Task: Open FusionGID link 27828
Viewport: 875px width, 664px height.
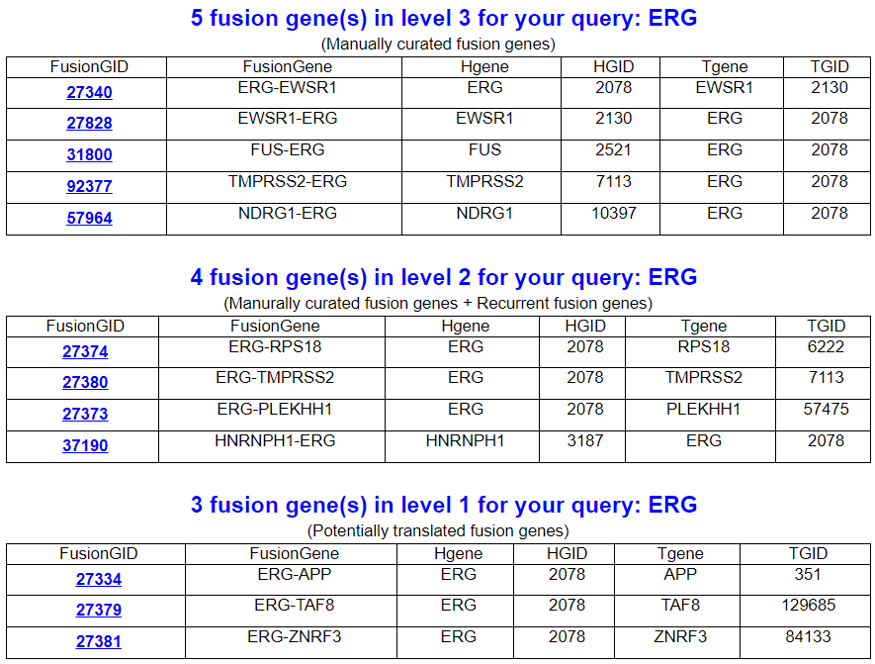Action: 89,124
